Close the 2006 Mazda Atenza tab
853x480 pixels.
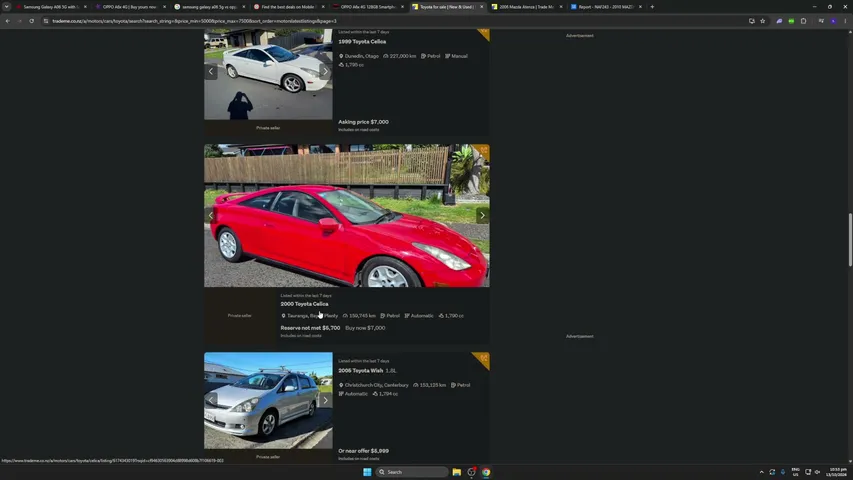tap(561, 7)
